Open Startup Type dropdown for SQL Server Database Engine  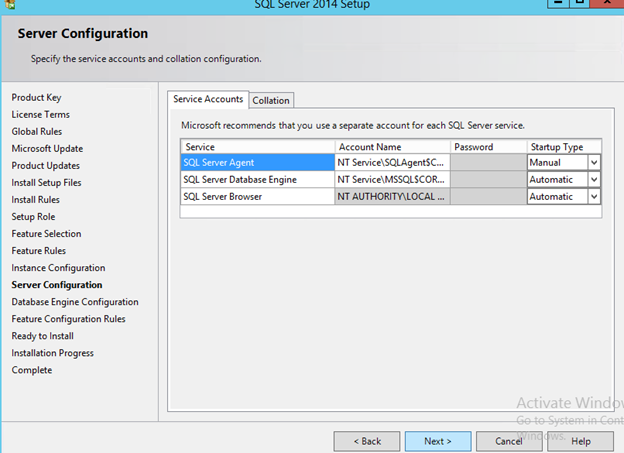(x=594, y=180)
